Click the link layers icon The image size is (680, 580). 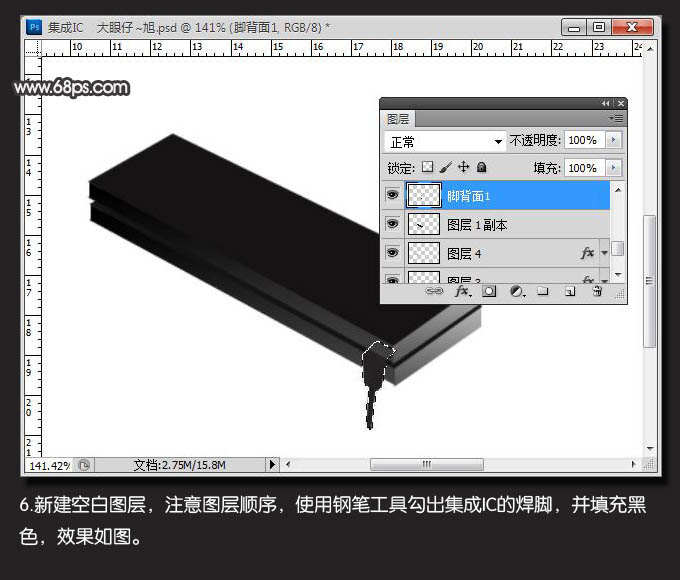(x=434, y=291)
